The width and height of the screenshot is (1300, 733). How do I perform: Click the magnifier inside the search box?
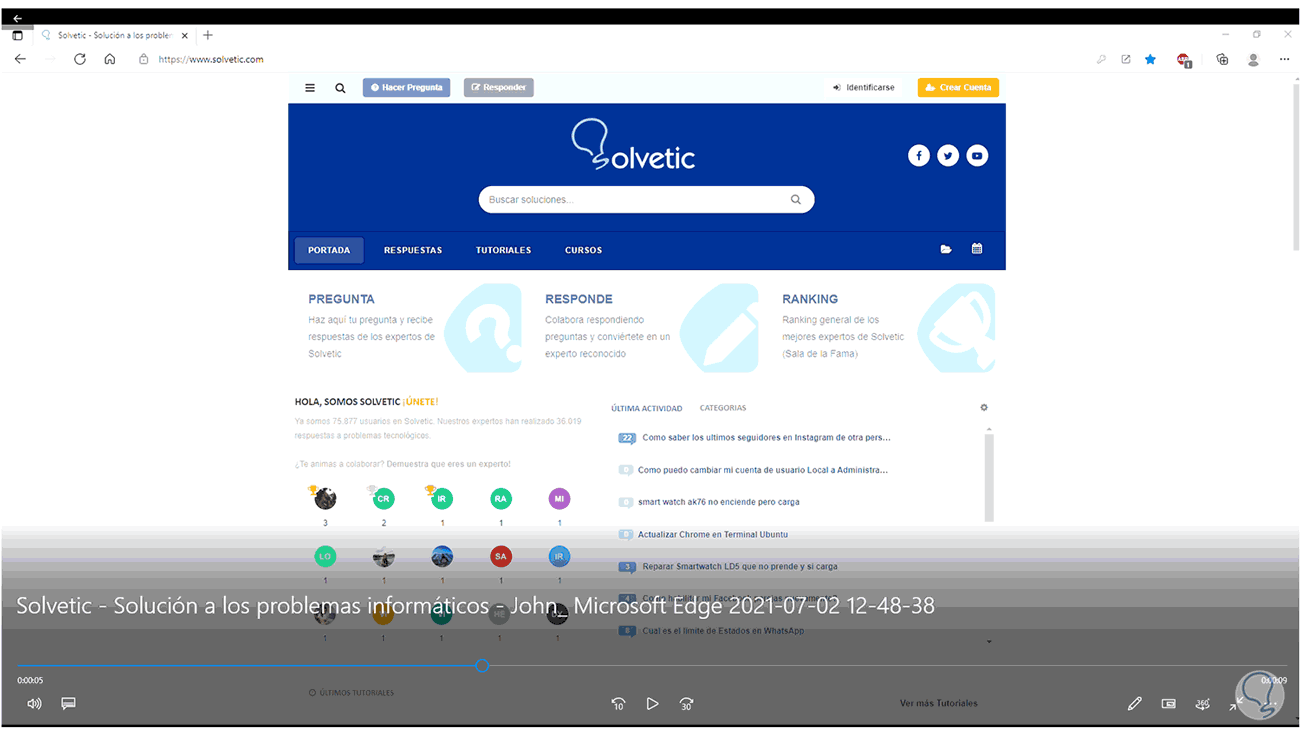(796, 200)
